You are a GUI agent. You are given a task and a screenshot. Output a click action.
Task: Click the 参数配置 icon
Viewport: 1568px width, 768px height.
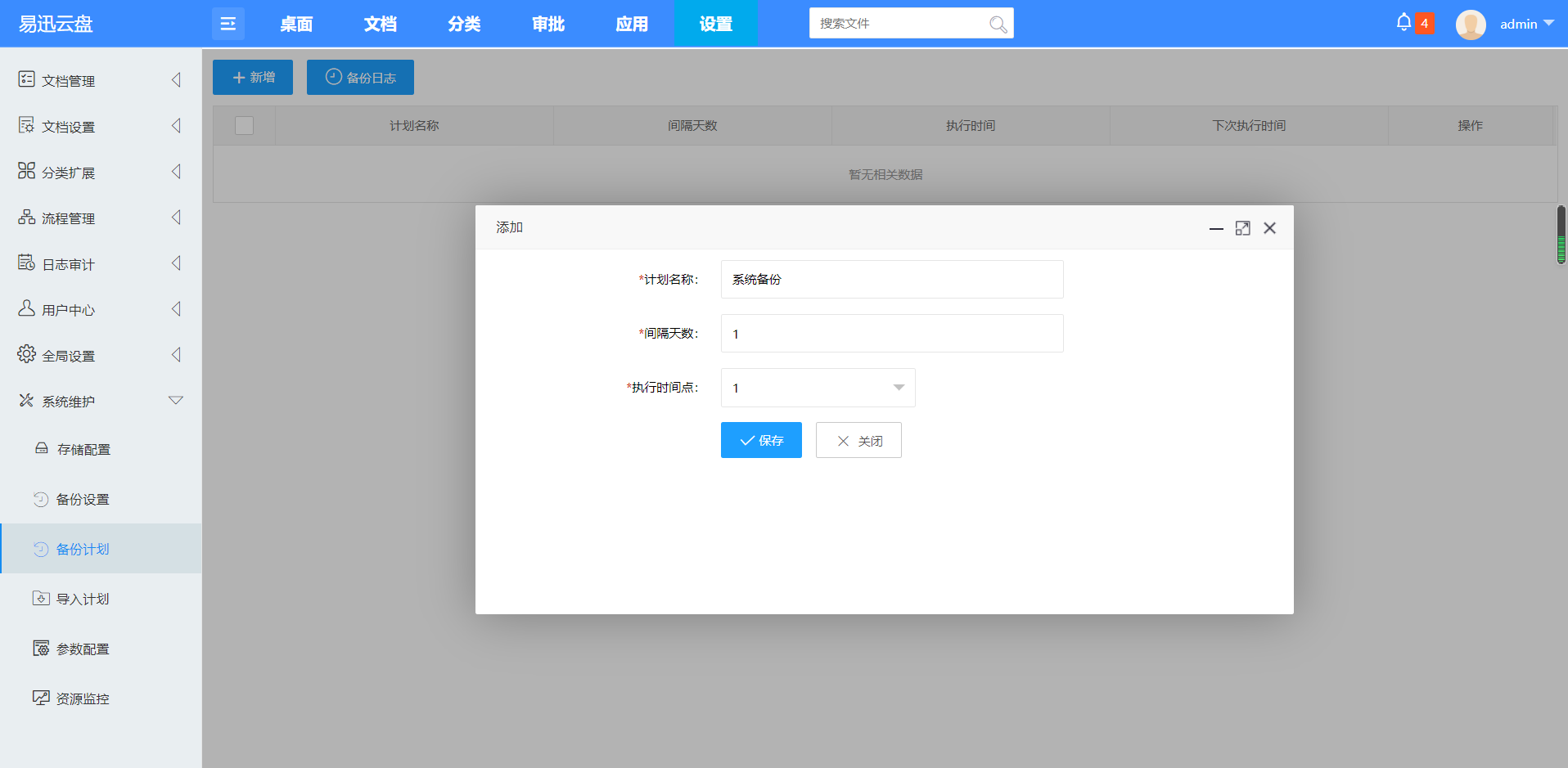pyautogui.click(x=41, y=648)
